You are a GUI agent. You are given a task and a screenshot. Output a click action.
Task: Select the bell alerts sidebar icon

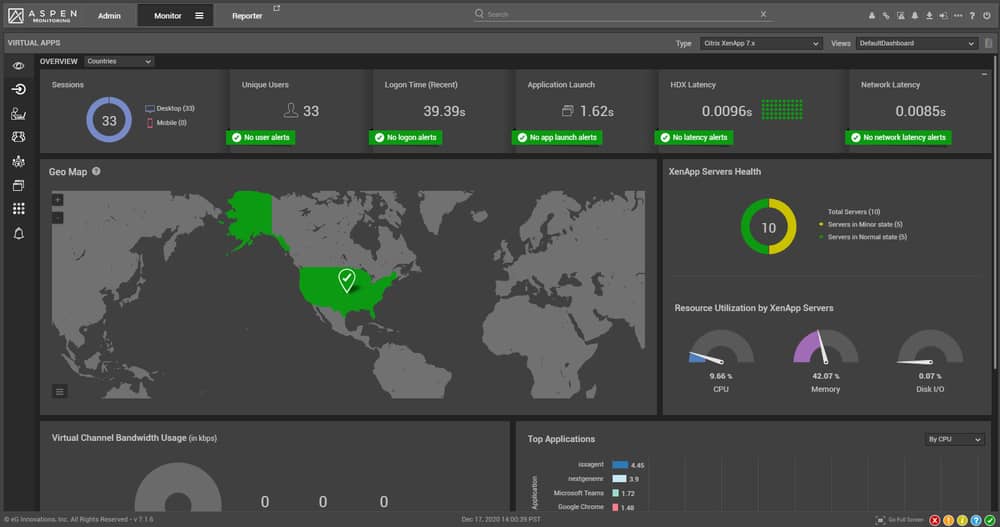click(18, 234)
